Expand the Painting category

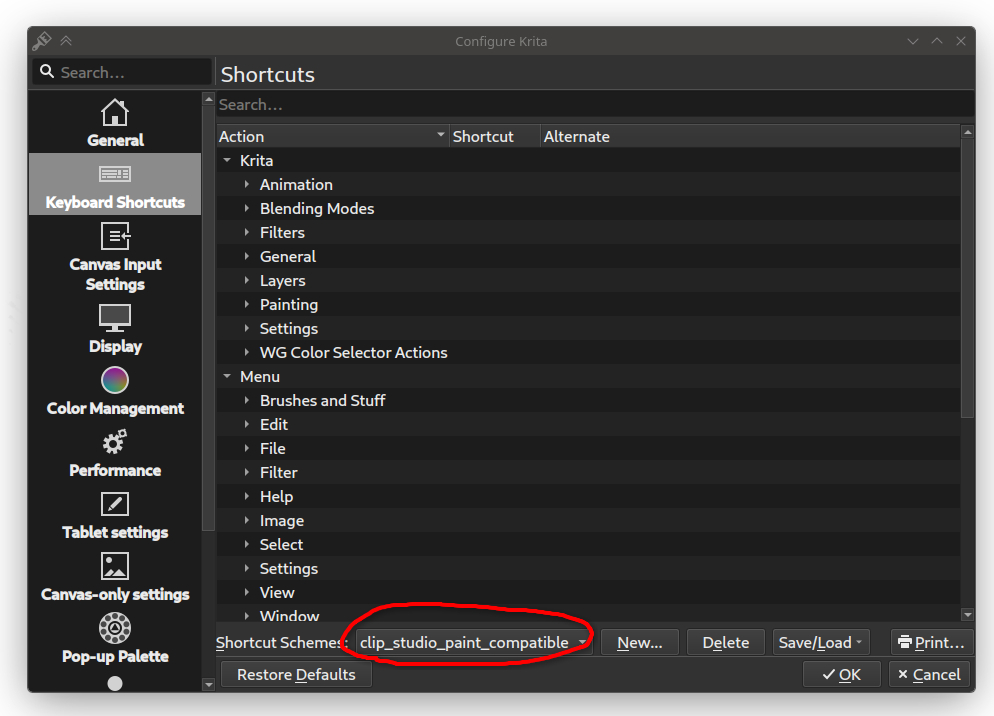(247, 304)
